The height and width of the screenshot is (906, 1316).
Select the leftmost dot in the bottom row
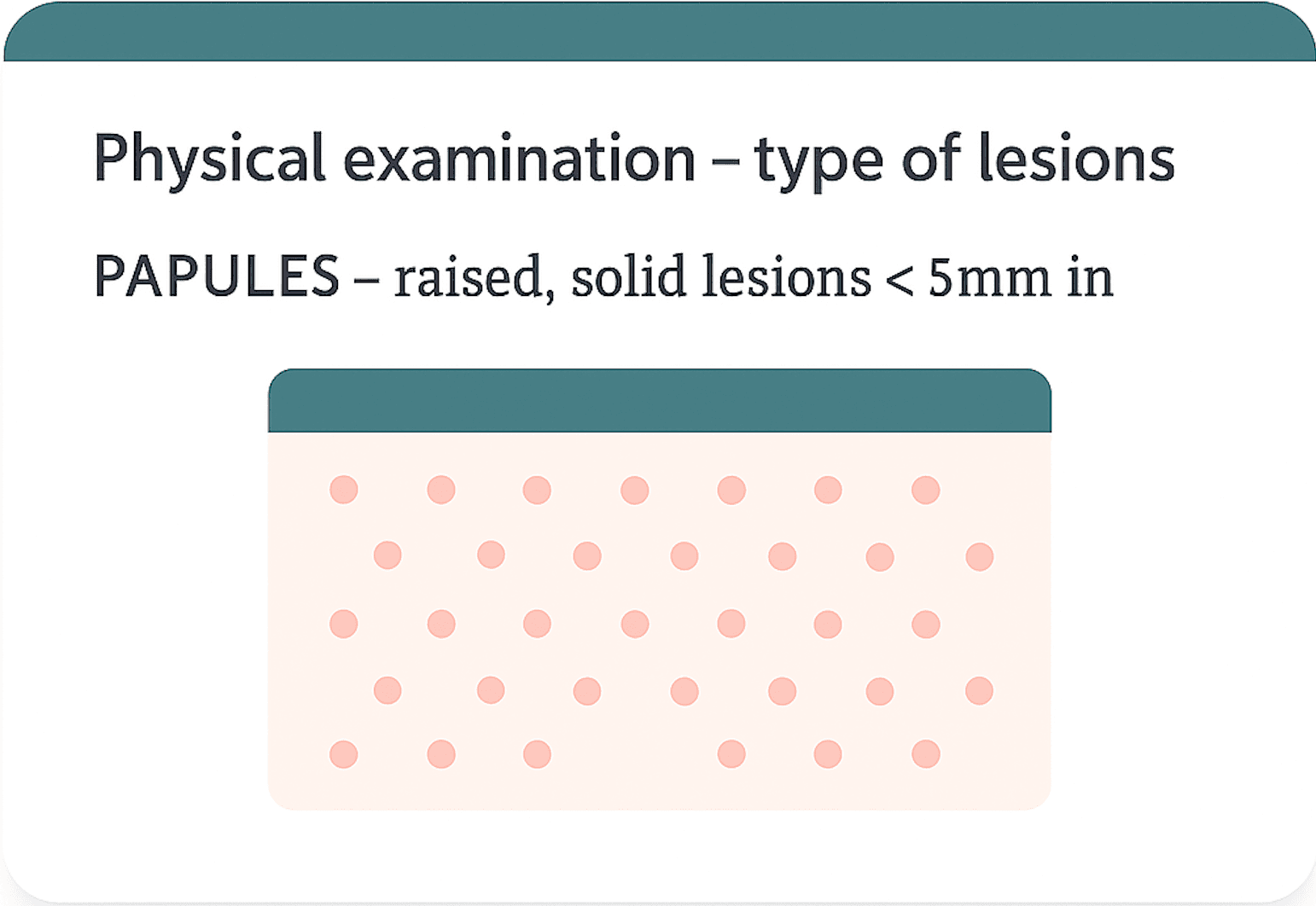click(x=344, y=754)
